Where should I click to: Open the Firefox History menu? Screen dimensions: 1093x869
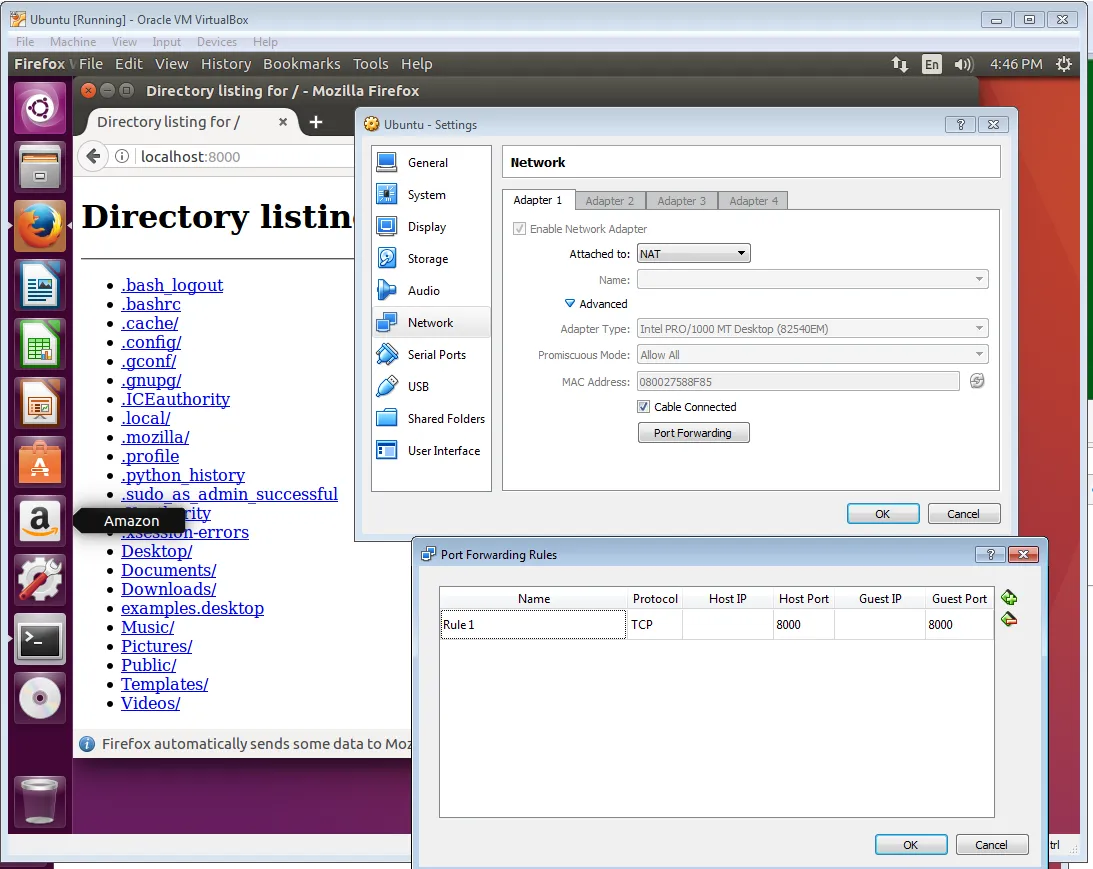pyautogui.click(x=226, y=64)
